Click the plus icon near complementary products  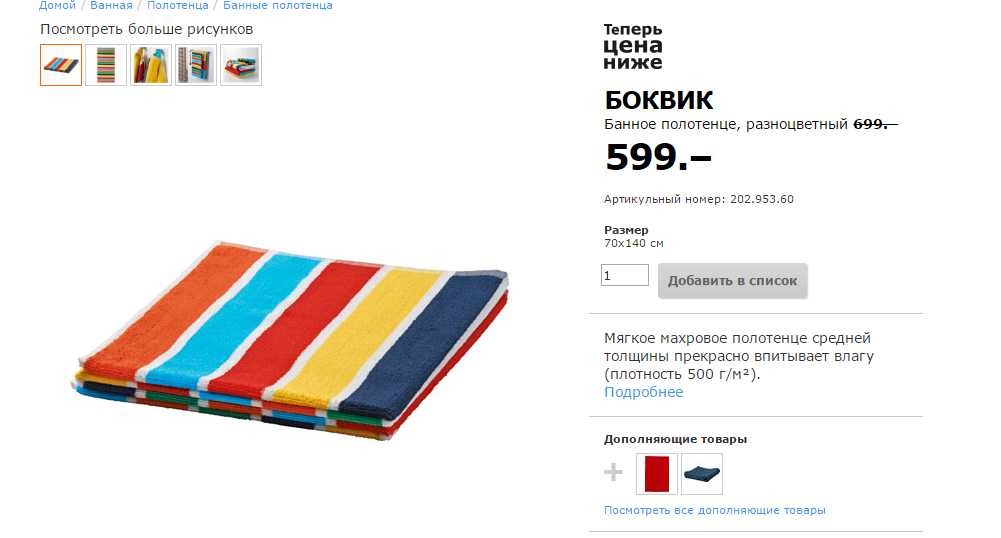(x=613, y=472)
